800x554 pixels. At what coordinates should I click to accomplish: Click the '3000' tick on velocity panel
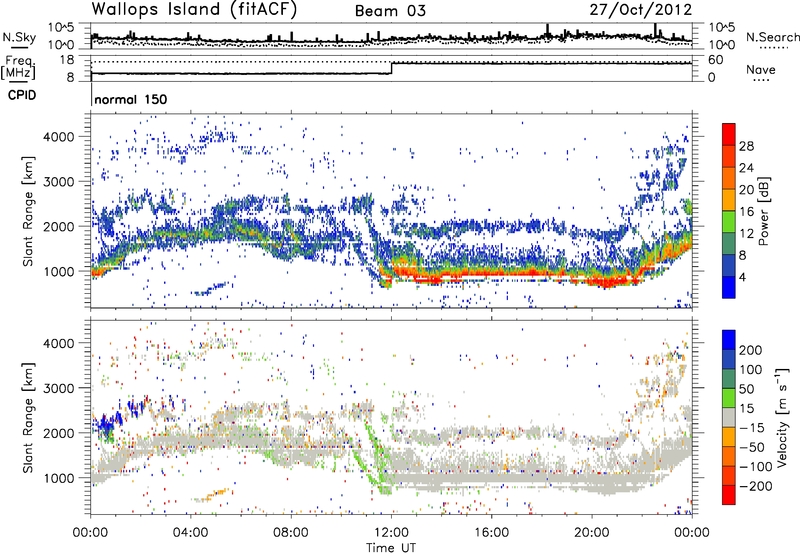(58, 388)
